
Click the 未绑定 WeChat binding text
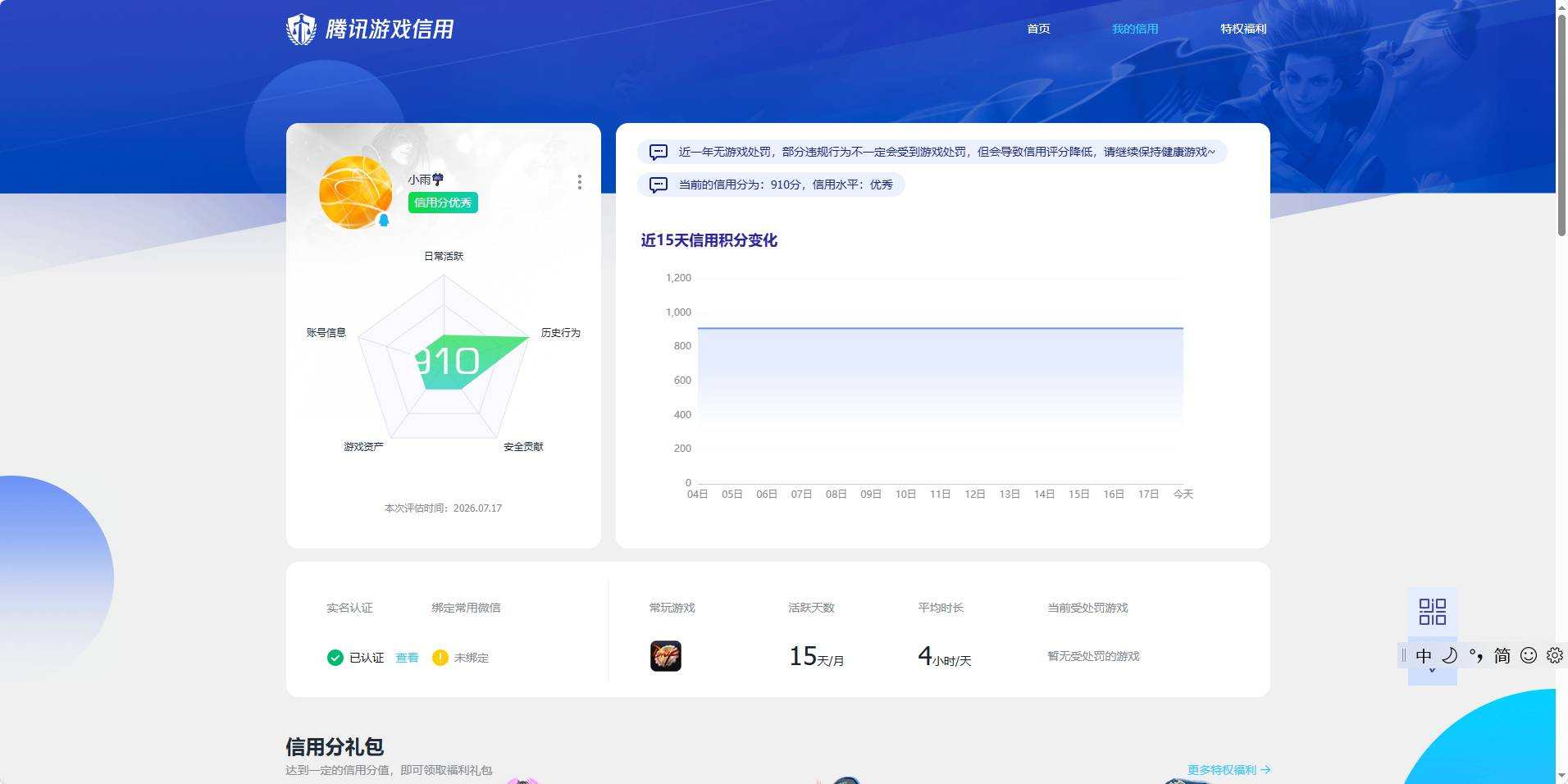click(x=471, y=658)
